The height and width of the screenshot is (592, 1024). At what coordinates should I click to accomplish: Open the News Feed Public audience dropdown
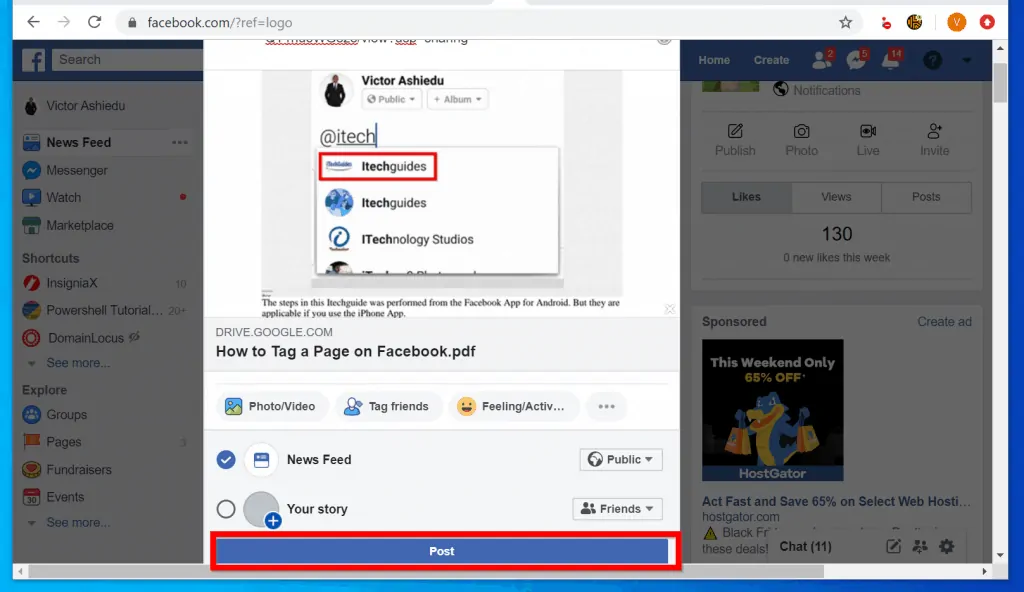(x=620, y=459)
